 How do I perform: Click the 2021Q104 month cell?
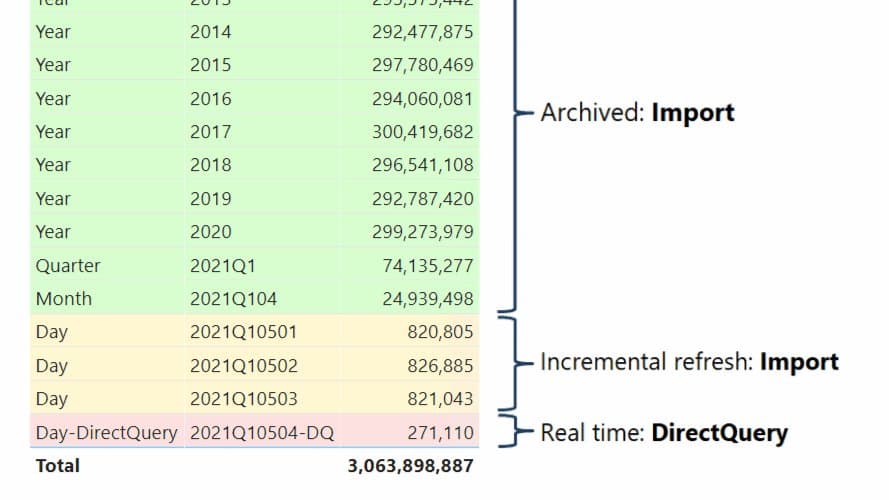233,299
